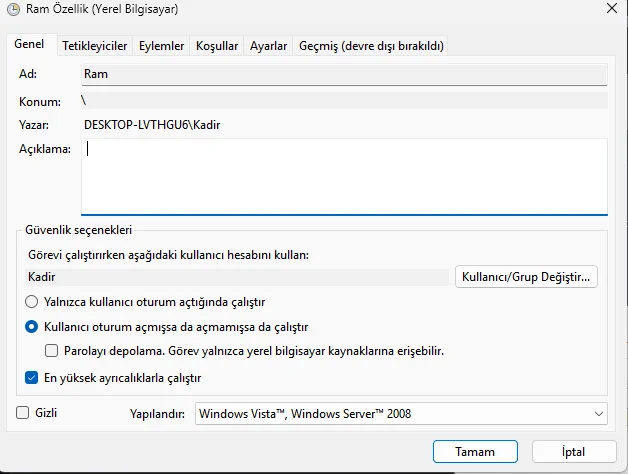This screenshot has height=474, width=628.
Task: Enable the Gizli checkbox
Action: (22, 413)
